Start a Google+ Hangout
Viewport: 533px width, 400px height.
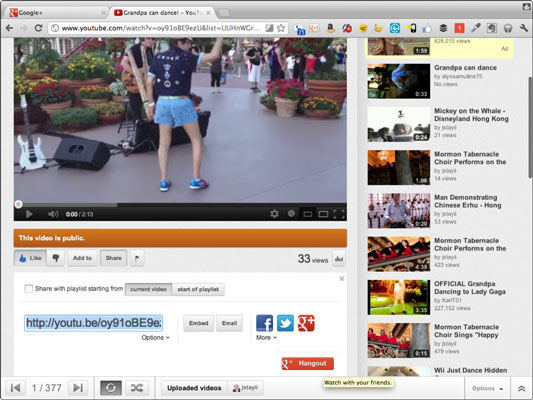point(308,364)
